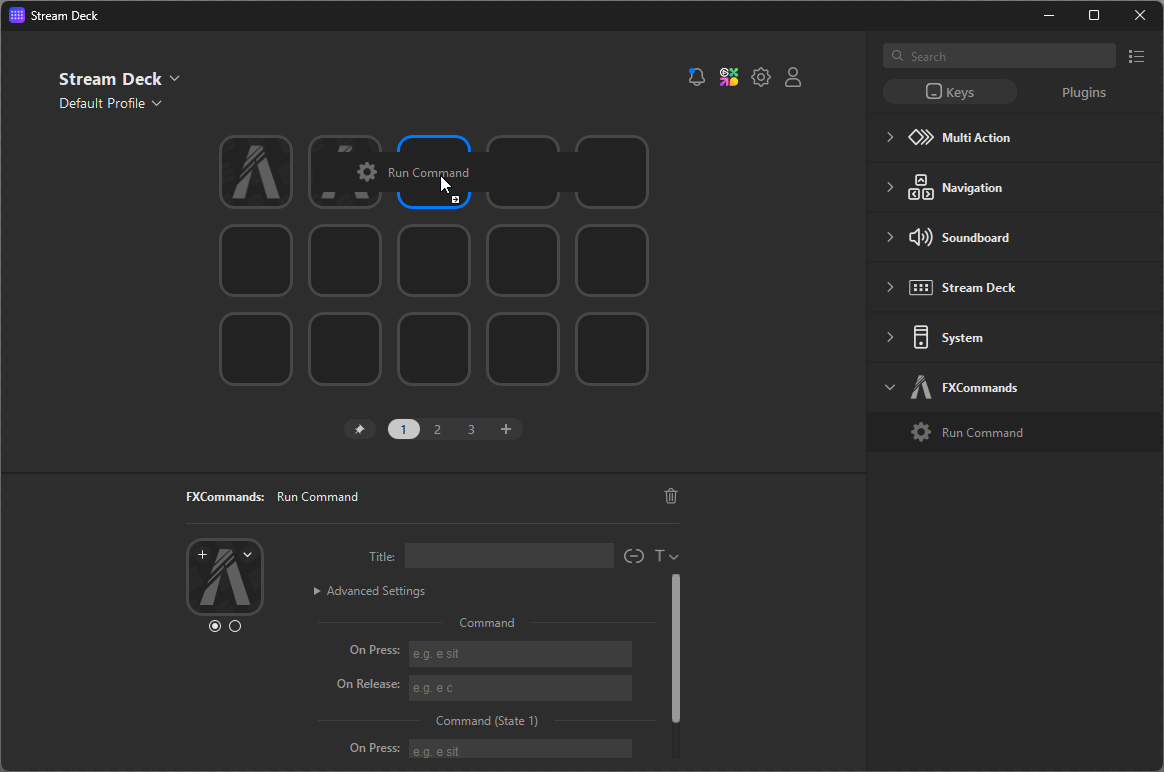The height and width of the screenshot is (772, 1164).
Task: Click the Multi Action category icon
Action: click(921, 137)
